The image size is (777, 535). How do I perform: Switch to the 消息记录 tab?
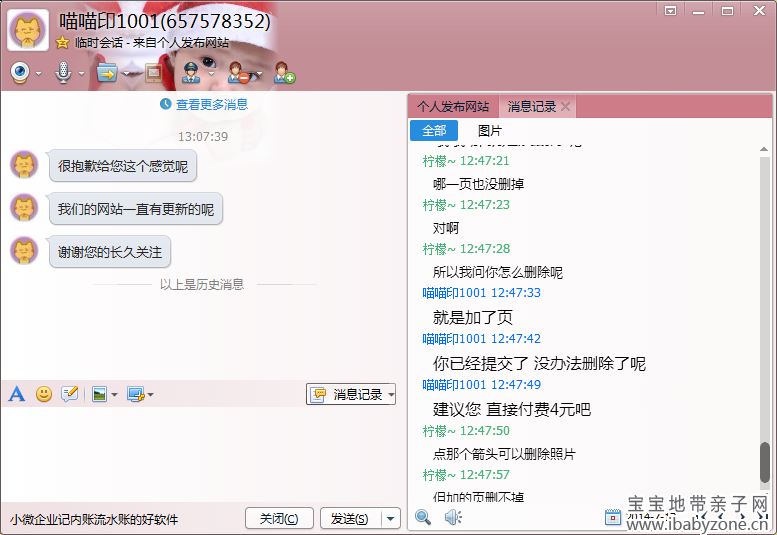532,107
